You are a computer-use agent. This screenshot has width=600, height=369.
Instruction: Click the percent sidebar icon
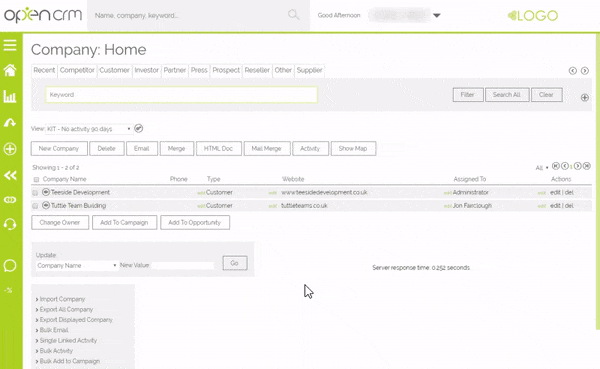tap(9, 290)
